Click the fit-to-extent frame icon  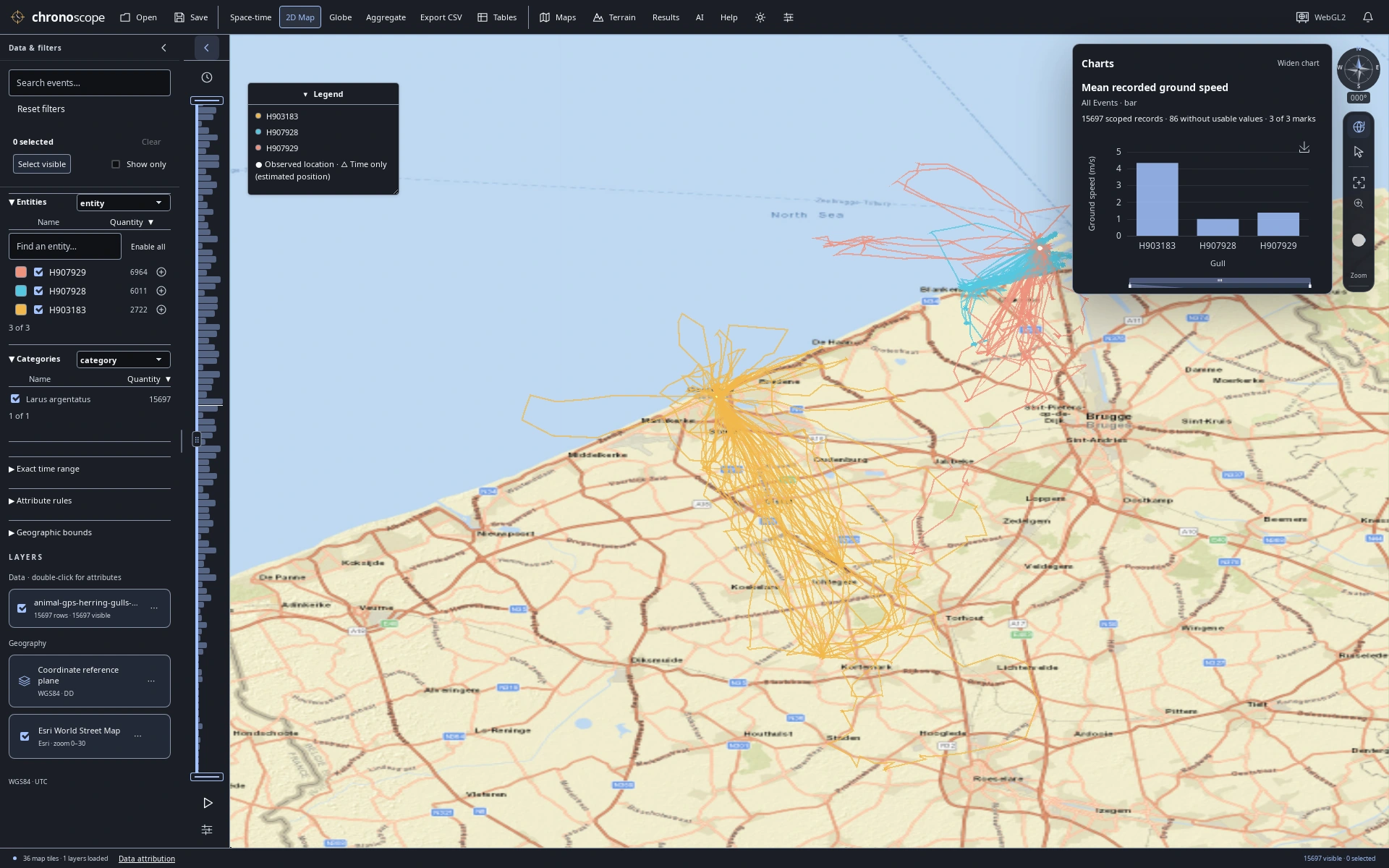point(1359,182)
